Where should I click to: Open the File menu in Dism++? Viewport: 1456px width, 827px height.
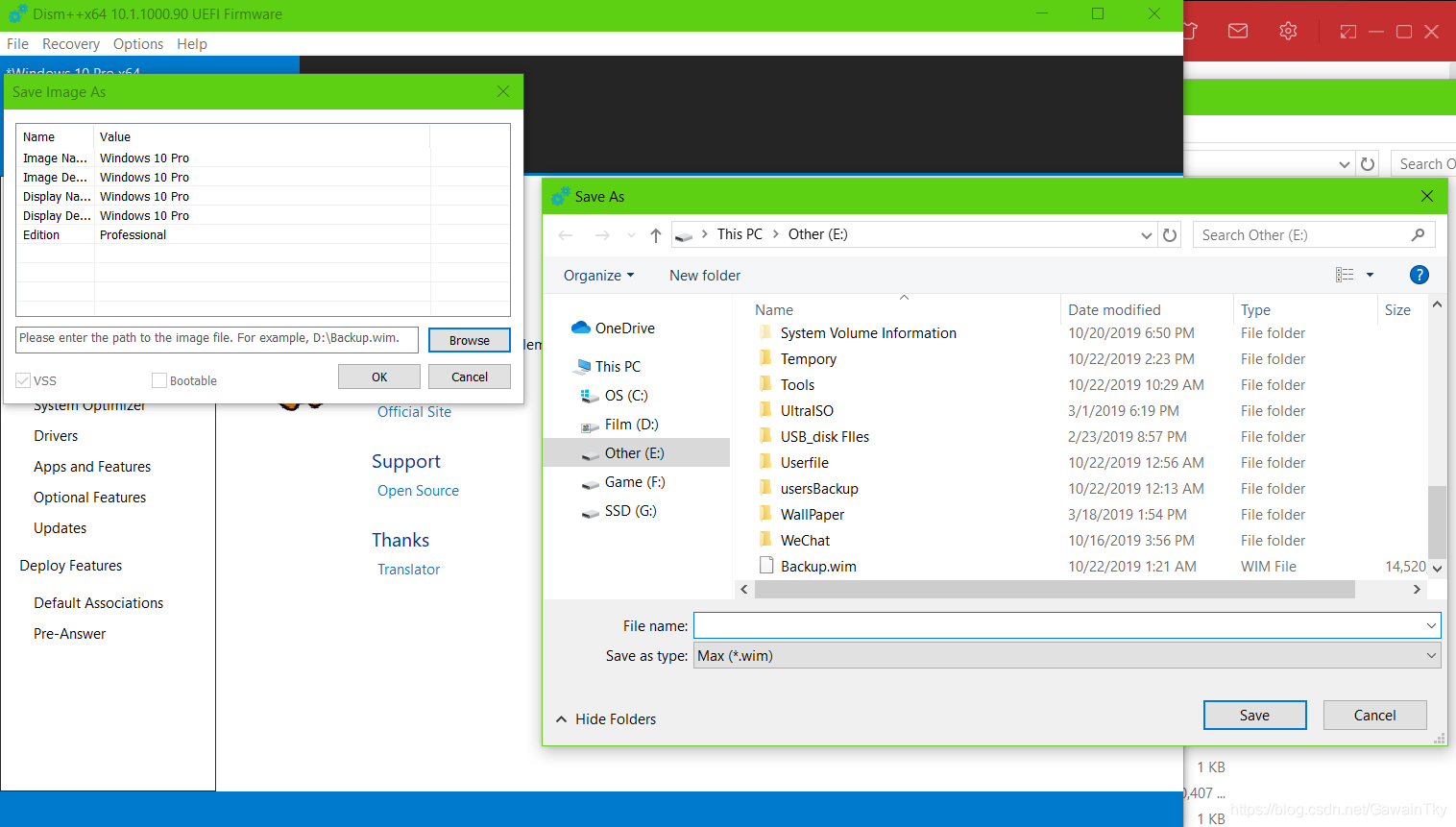click(x=17, y=44)
